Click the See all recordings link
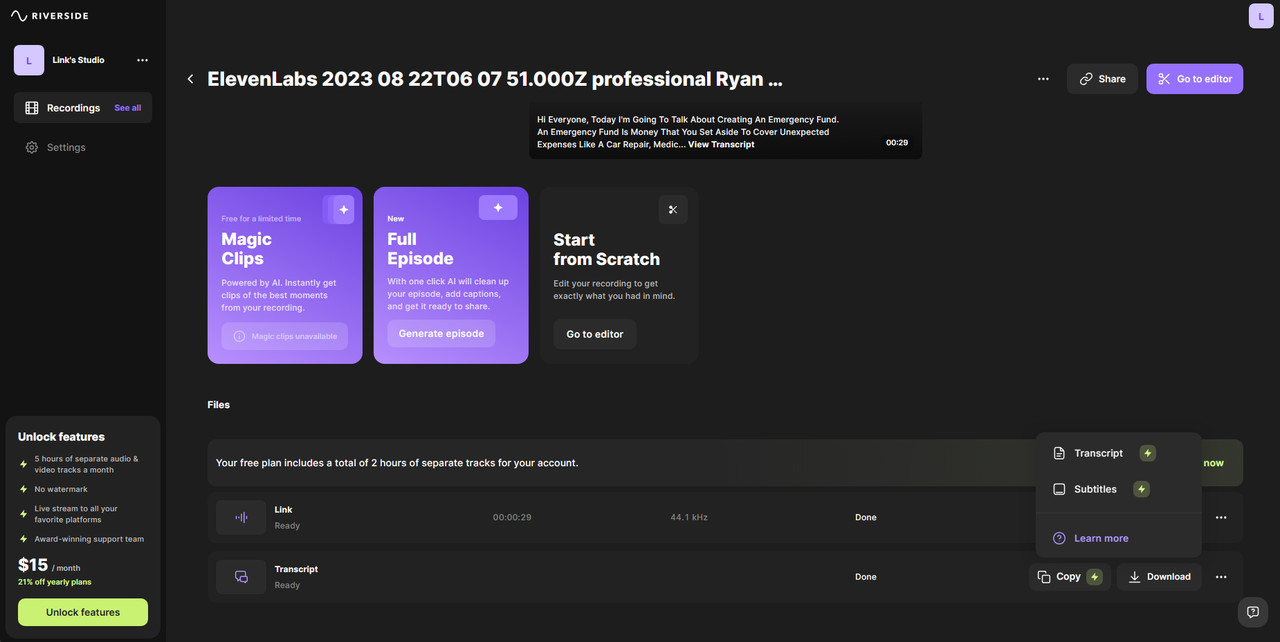This screenshot has height=642, width=1280. click(128, 108)
